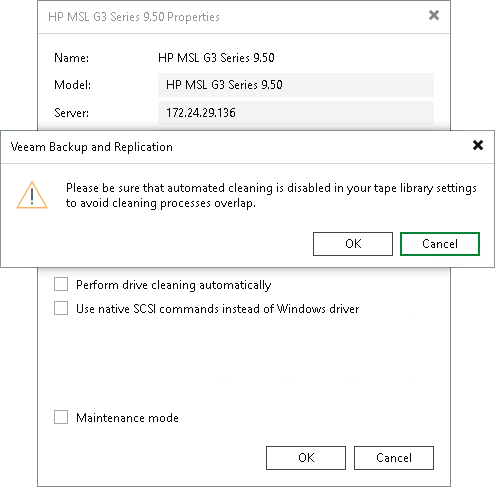Toggle the Maintenance mode checkbox
The width and height of the screenshot is (495, 487).
[61, 417]
